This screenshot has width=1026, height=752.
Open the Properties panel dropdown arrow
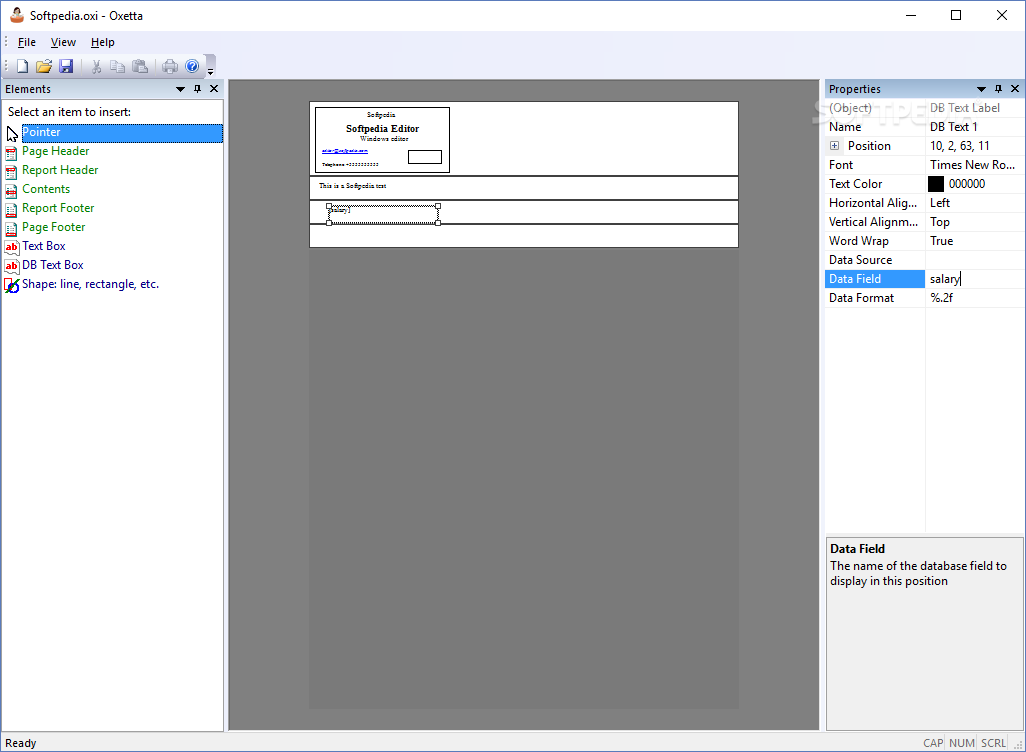[x=982, y=89]
